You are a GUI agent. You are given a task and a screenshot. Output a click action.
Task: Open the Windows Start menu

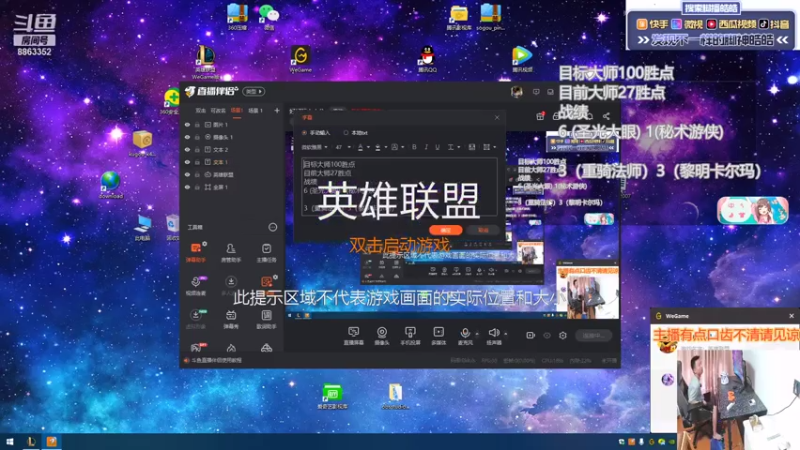(x=10, y=442)
